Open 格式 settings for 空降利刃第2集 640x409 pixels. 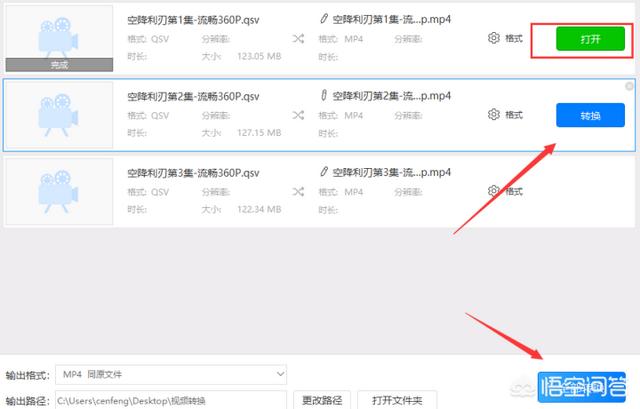(514, 115)
